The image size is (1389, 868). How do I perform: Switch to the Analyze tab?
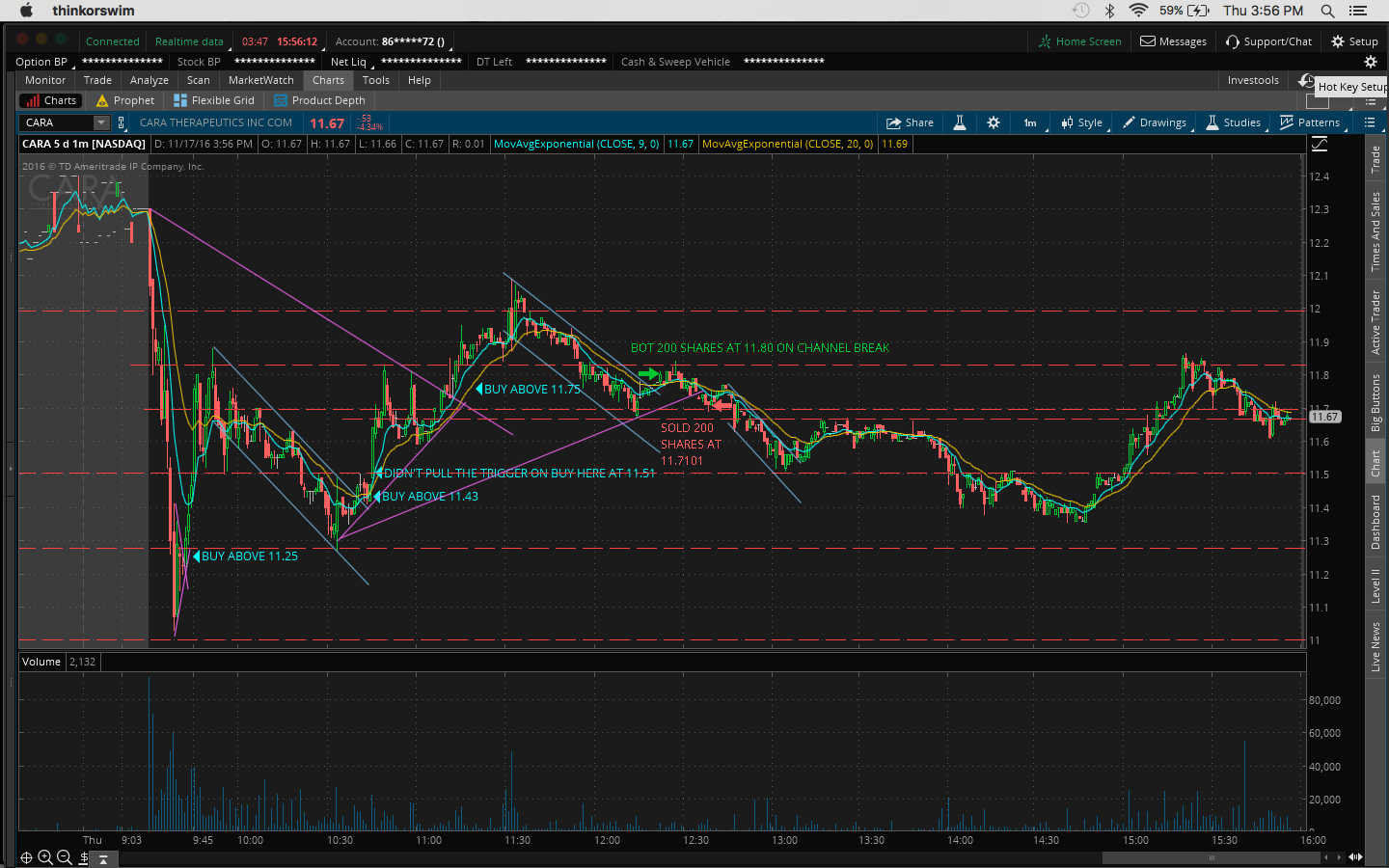(x=150, y=80)
